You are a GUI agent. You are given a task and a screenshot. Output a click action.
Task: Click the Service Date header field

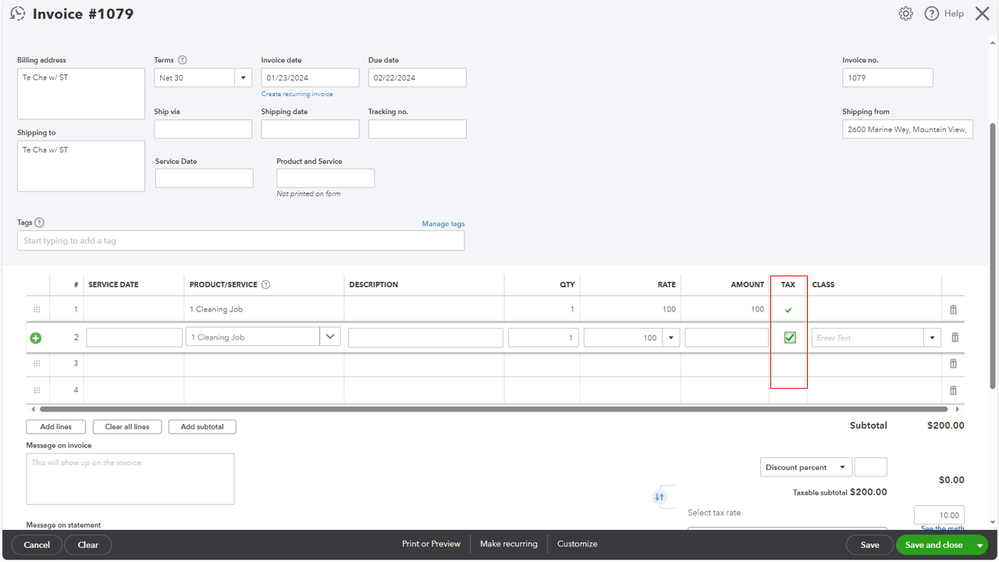204,178
